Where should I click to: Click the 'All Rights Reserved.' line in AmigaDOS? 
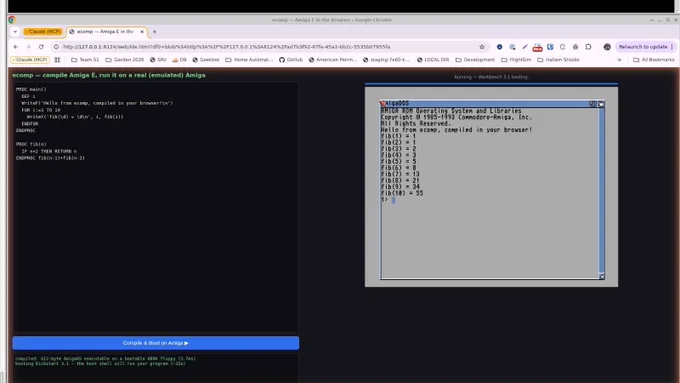[416, 124]
